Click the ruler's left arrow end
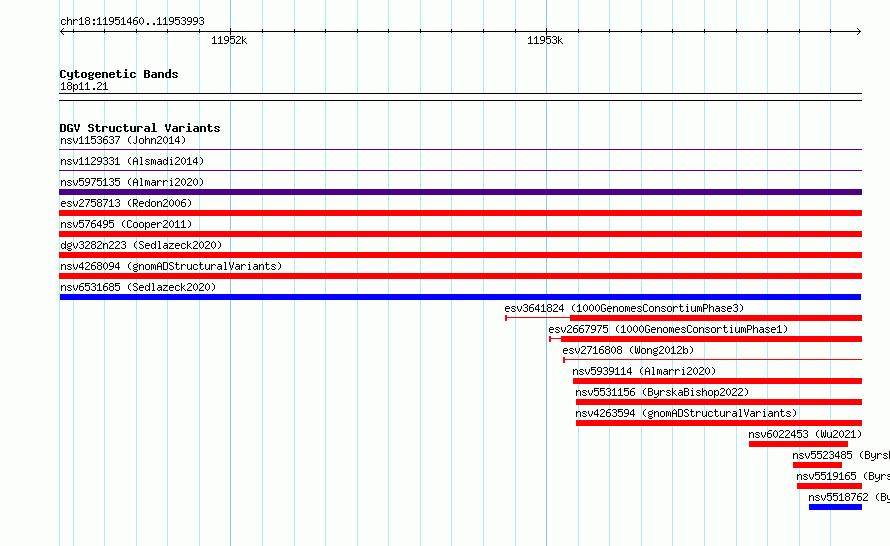Viewport: 890px width, 546px height. click(x=62, y=32)
